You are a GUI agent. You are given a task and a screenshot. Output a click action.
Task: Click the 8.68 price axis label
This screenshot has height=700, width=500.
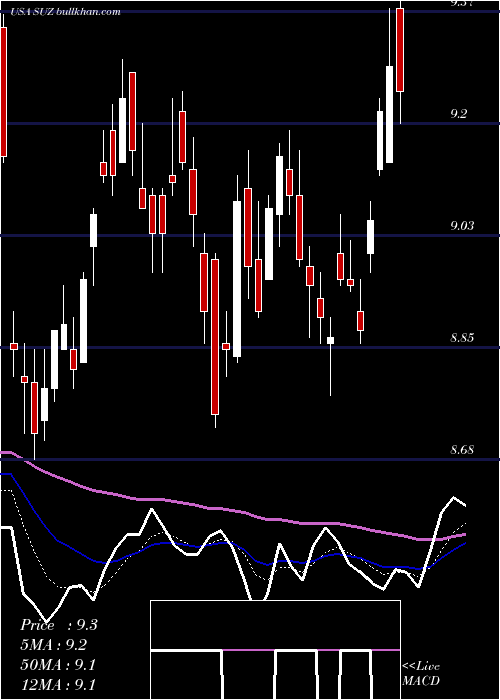462,450
